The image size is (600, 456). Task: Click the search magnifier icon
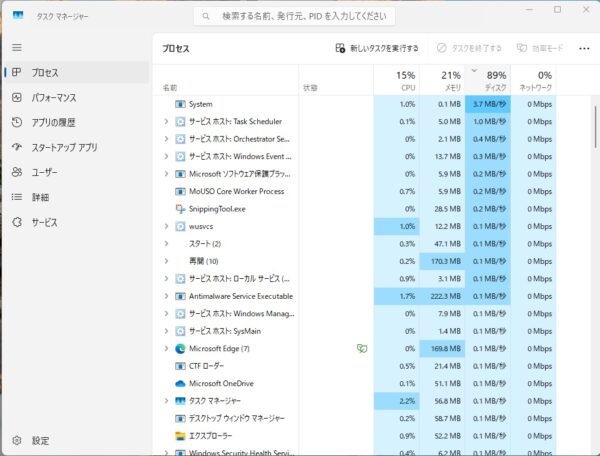pyautogui.click(x=206, y=16)
